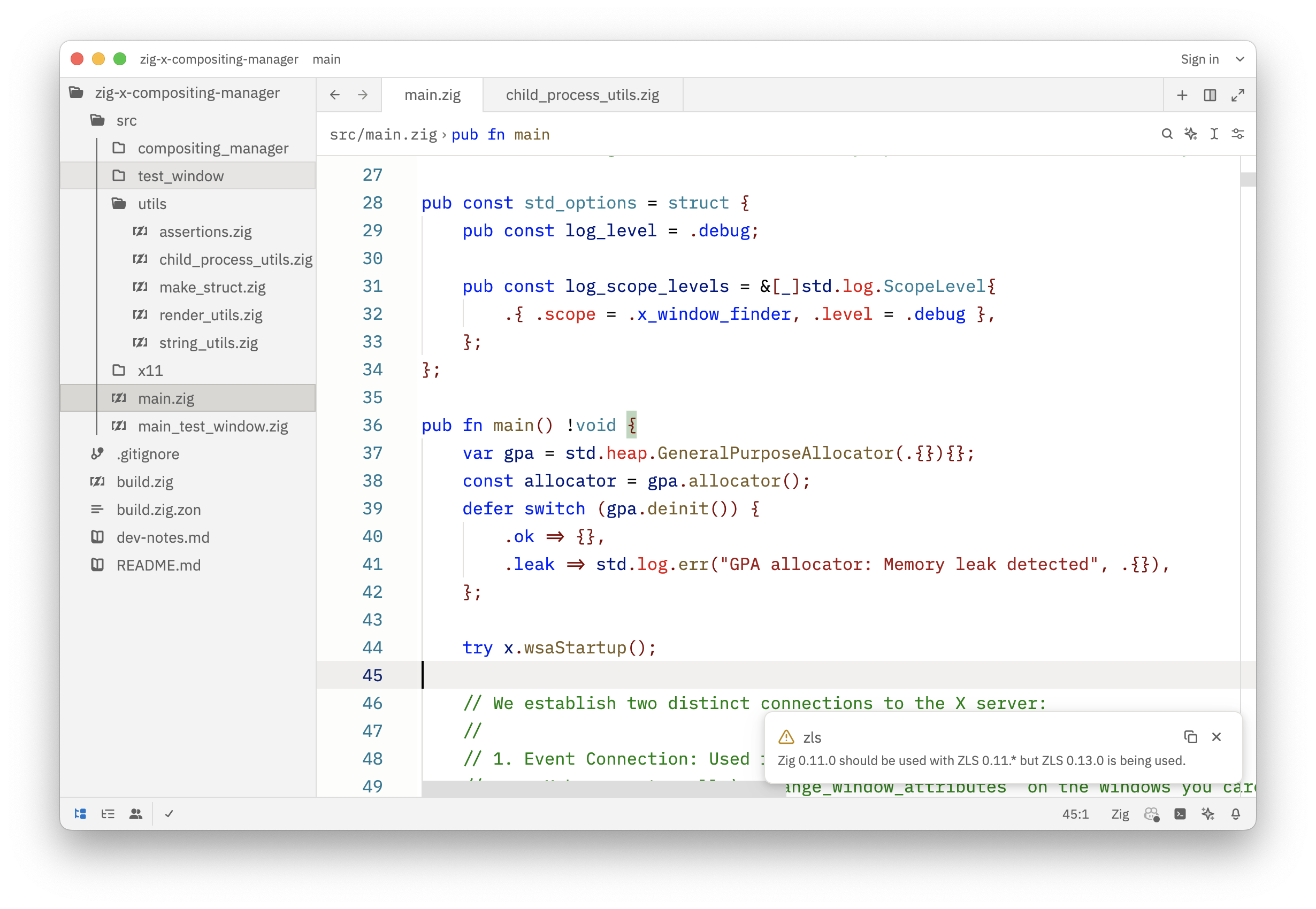Open the terminal panel icon in status bar
1316x909 pixels.
pyautogui.click(x=1180, y=814)
